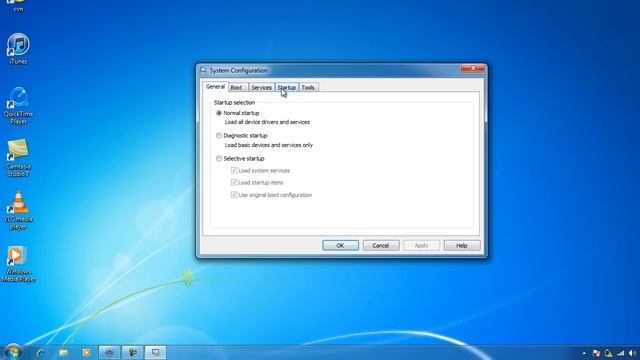Click the Cancel button
This screenshot has height=360, width=640.
(381, 245)
